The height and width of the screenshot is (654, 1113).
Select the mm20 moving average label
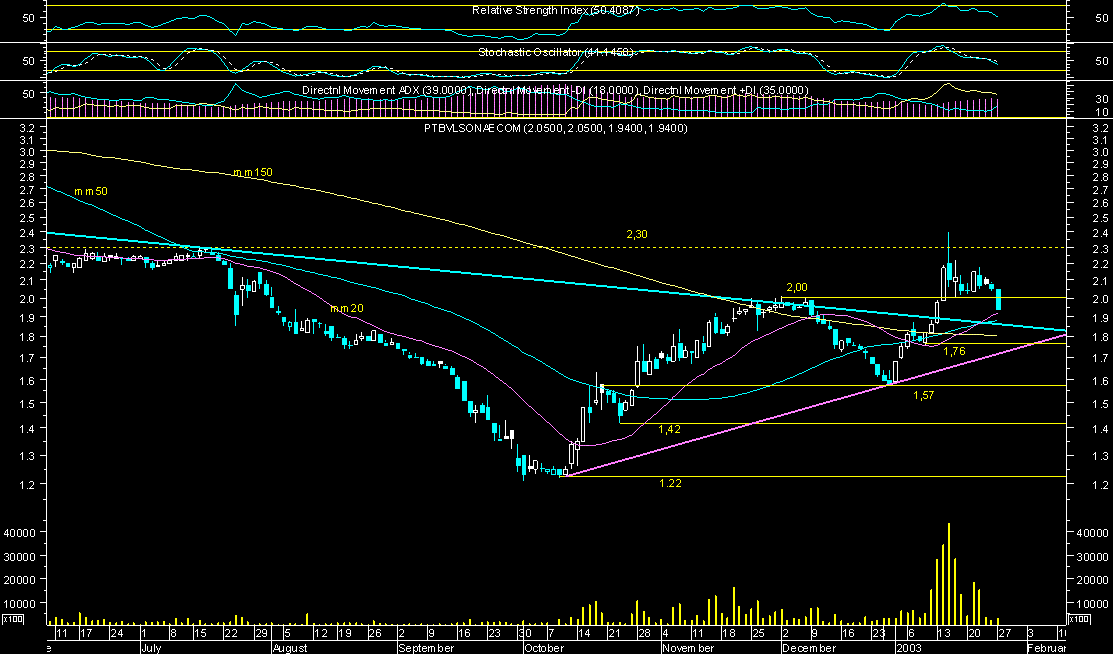(346, 308)
